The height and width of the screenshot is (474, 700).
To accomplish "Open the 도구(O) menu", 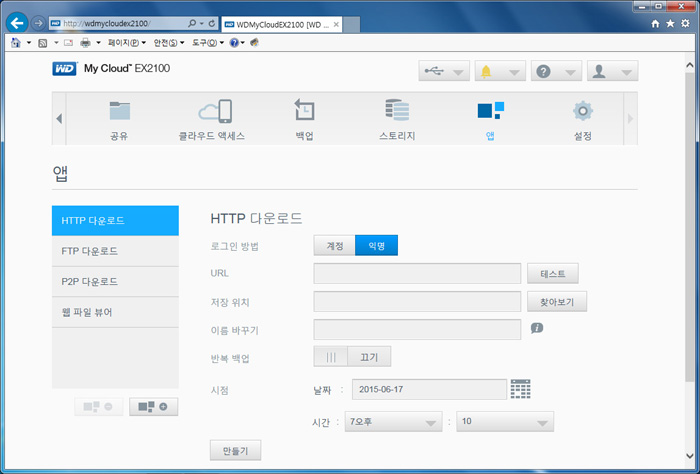I will 208,43.
